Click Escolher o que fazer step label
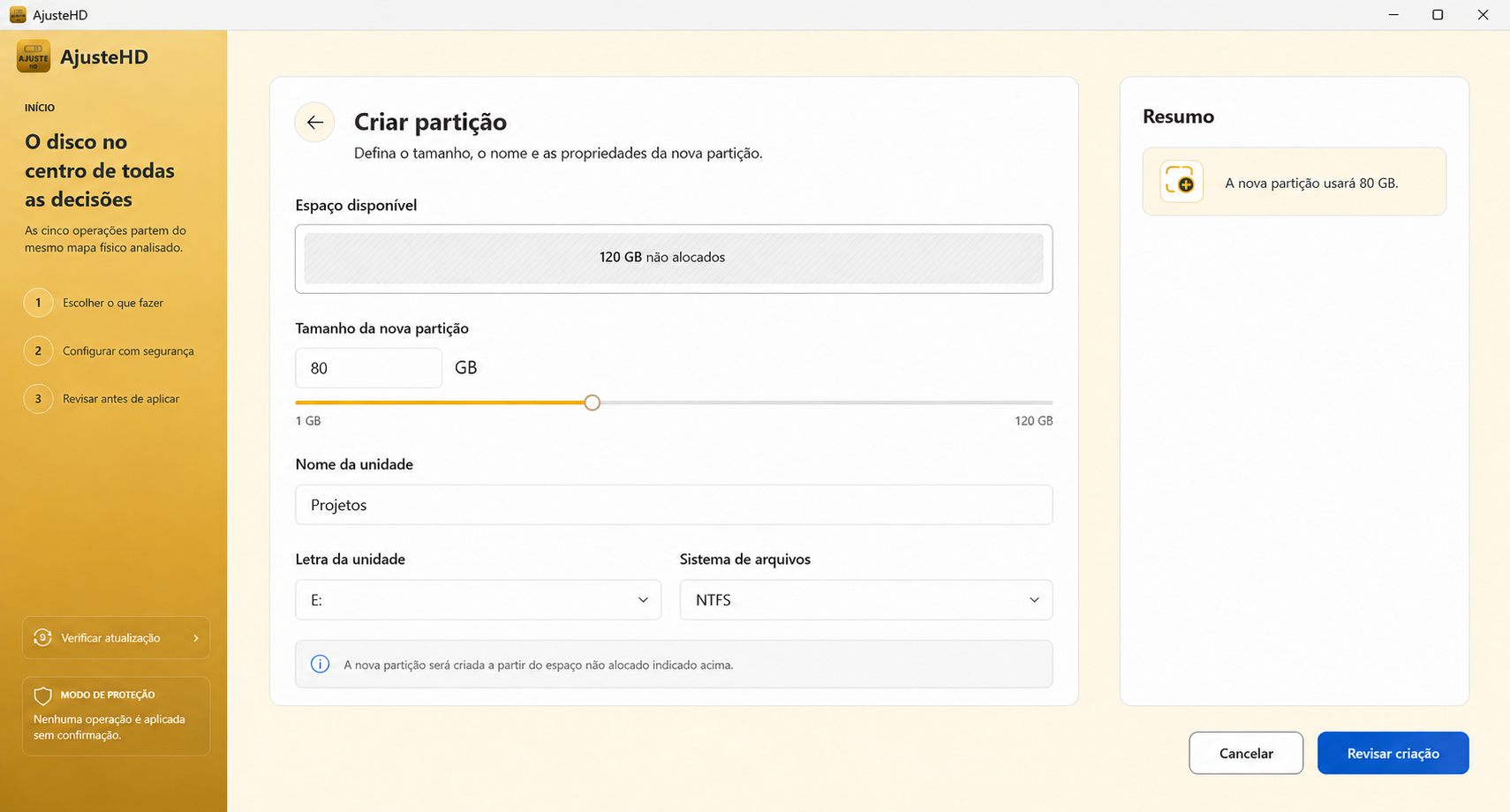This screenshot has width=1510, height=812. [113, 303]
